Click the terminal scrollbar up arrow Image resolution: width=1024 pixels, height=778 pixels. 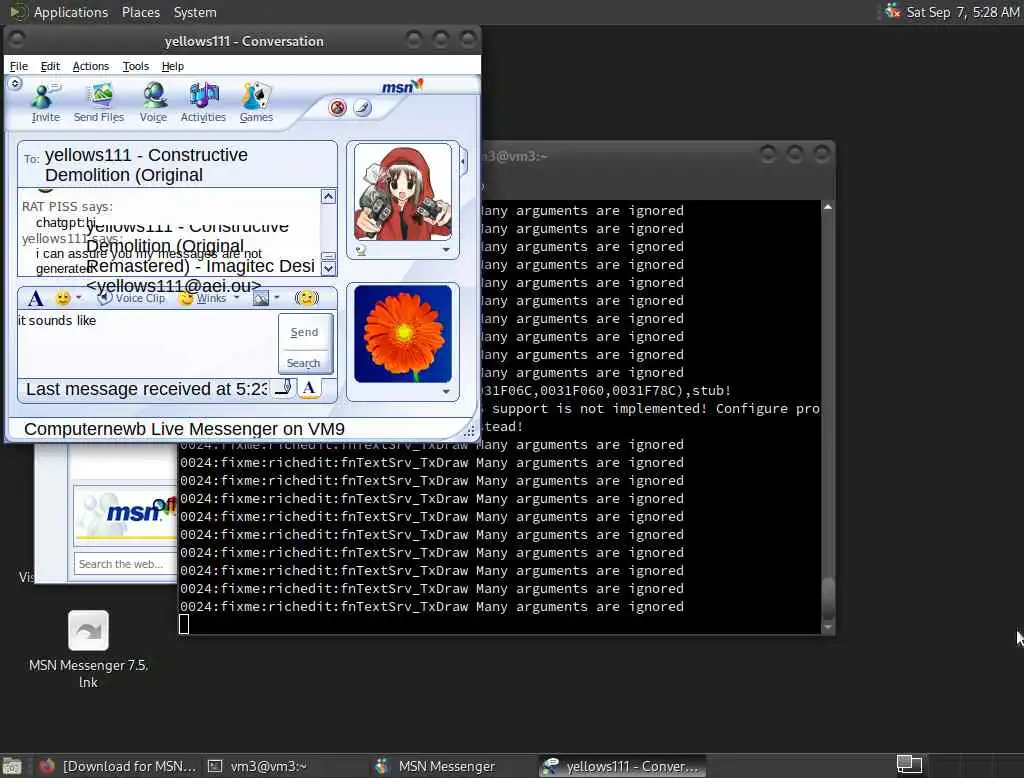828,207
